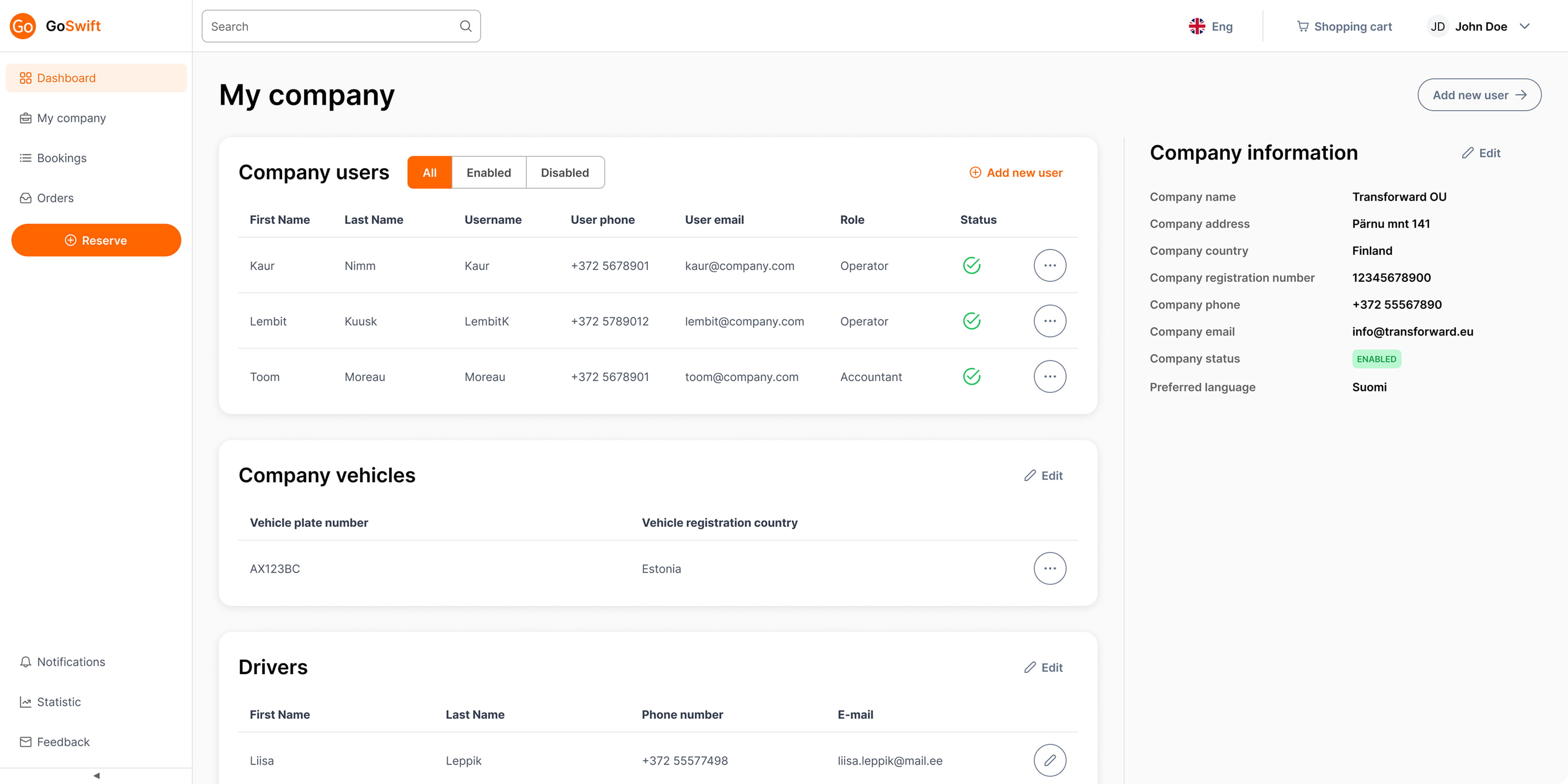Switch to the Disabled users tab
The width and height of the screenshot is (1568, 784).
pyautogui.click(x=564, y=173)
